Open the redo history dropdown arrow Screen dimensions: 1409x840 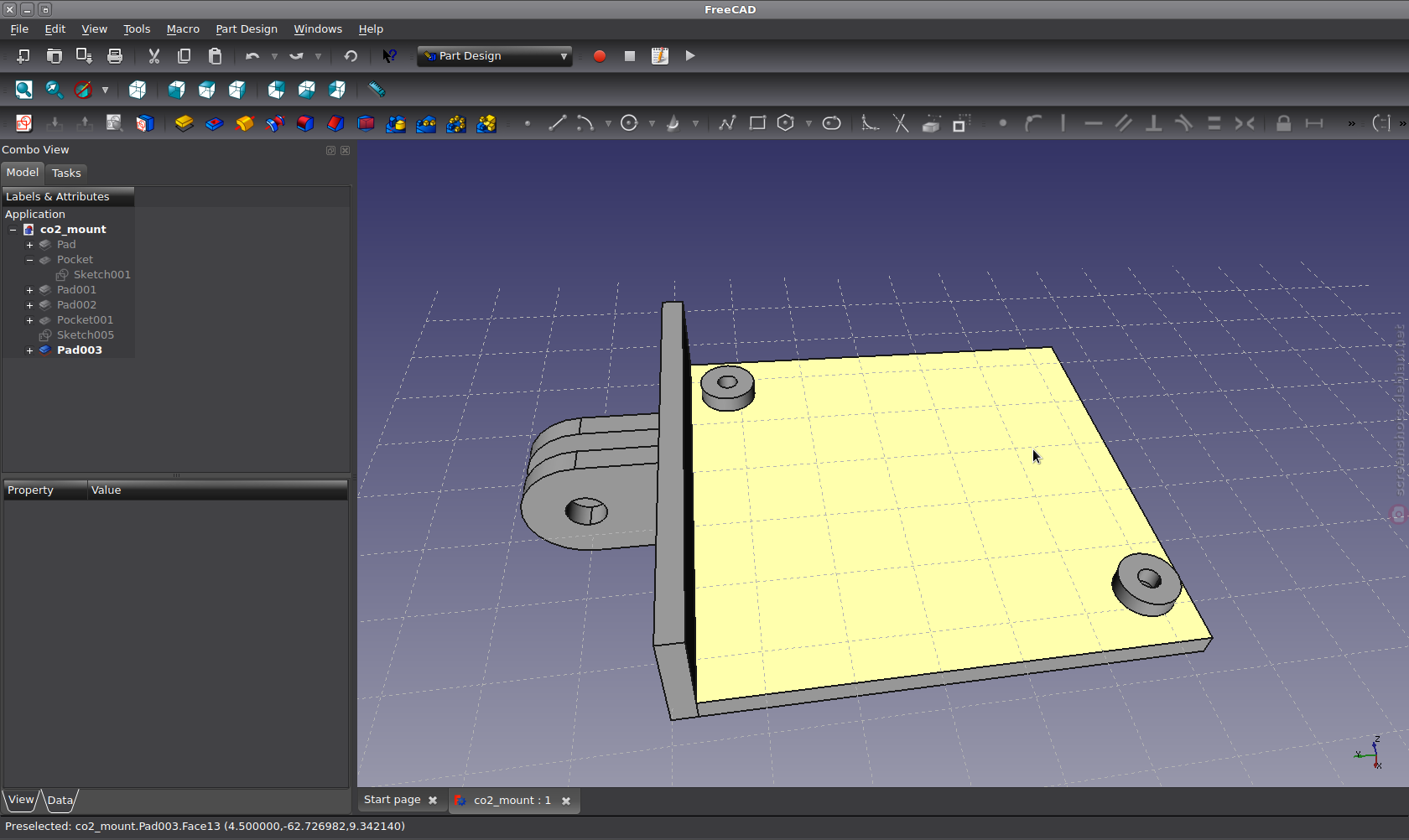click(x=318, y=56)
